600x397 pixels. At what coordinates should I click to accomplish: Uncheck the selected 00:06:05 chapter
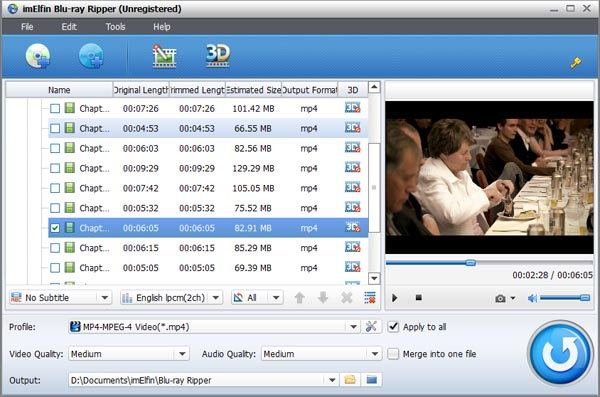(x=55, y=228)
